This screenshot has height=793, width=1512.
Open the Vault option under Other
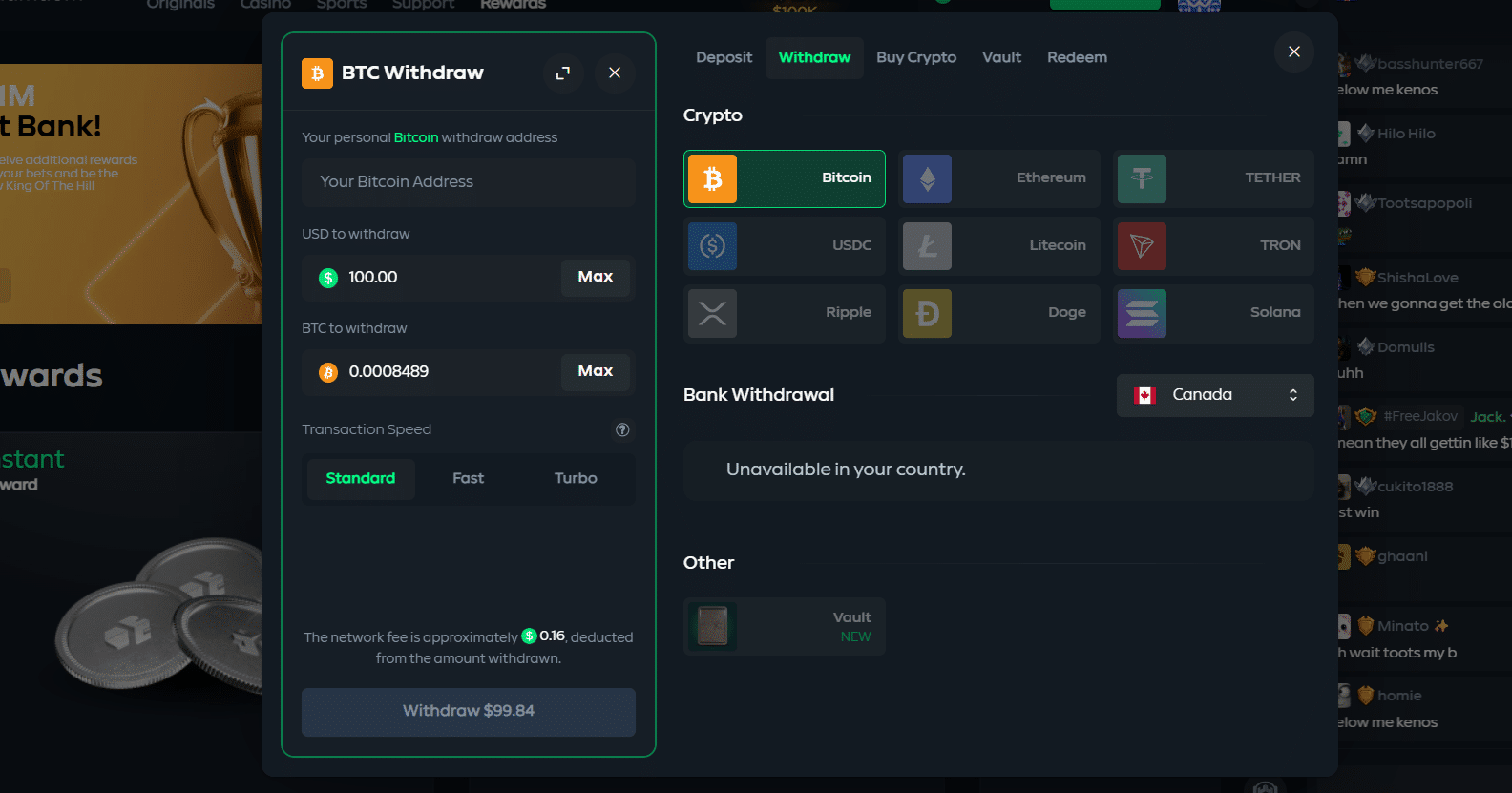click(784, 626)
